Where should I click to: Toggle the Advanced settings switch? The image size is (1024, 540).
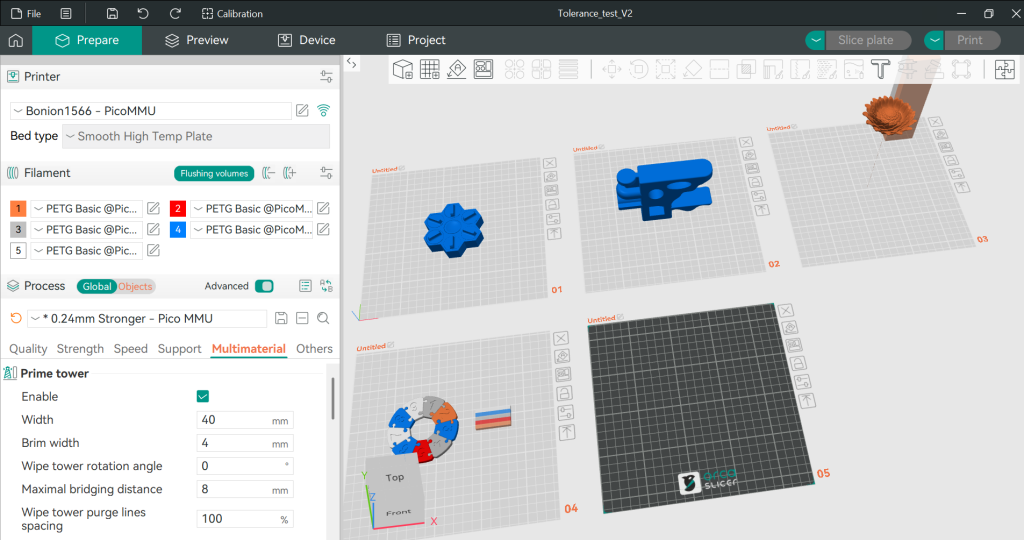point(264,286)
